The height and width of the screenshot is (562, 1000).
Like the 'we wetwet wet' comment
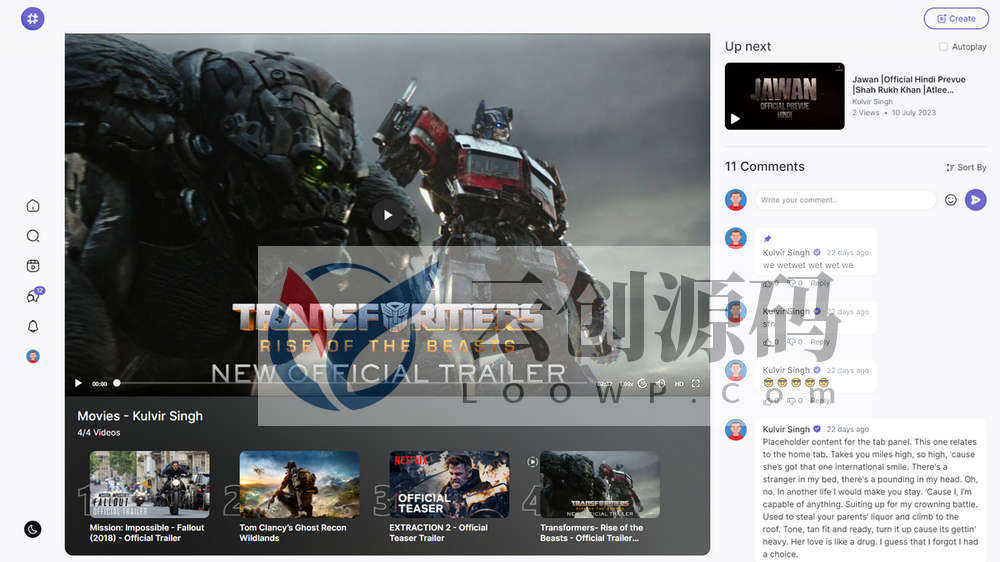click(770, 283)
